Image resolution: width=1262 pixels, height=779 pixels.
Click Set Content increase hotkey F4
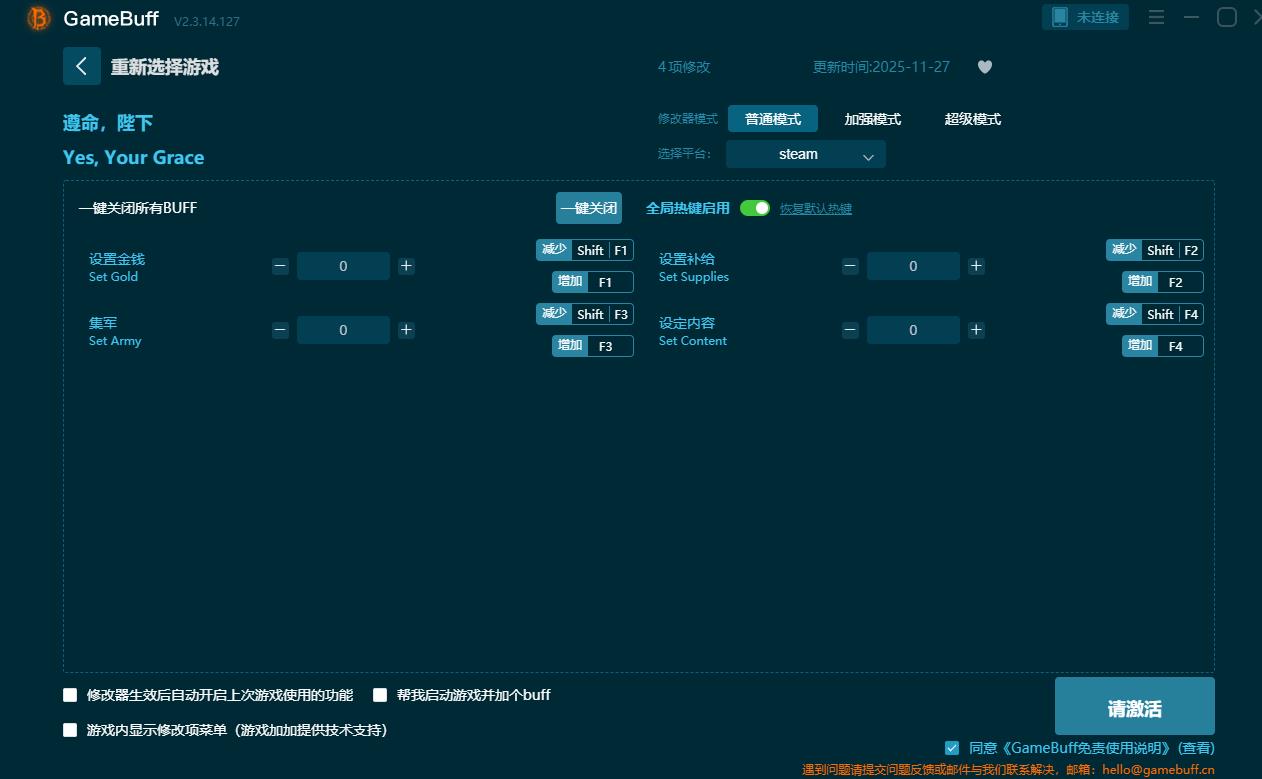tap(1163, 346)
